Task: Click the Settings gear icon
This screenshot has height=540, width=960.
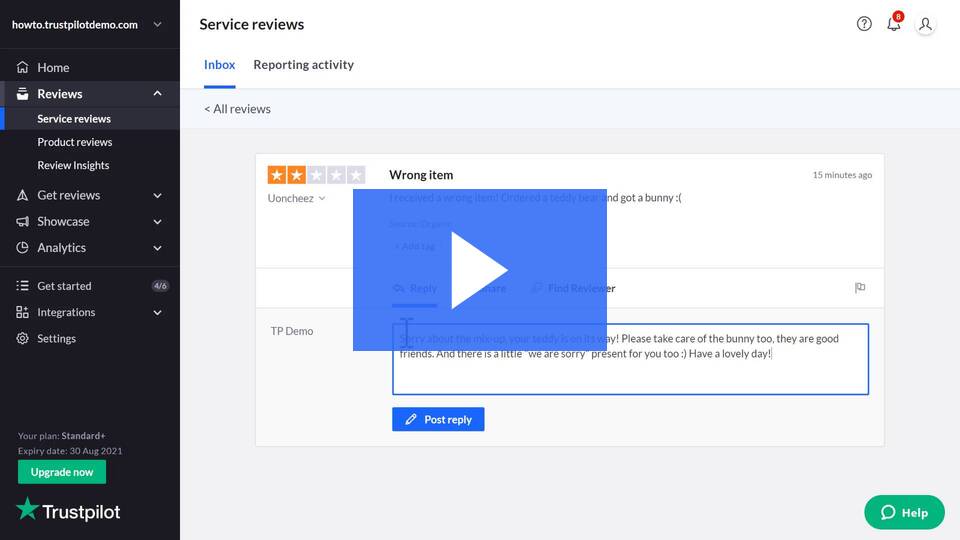Action: (23, 339)
